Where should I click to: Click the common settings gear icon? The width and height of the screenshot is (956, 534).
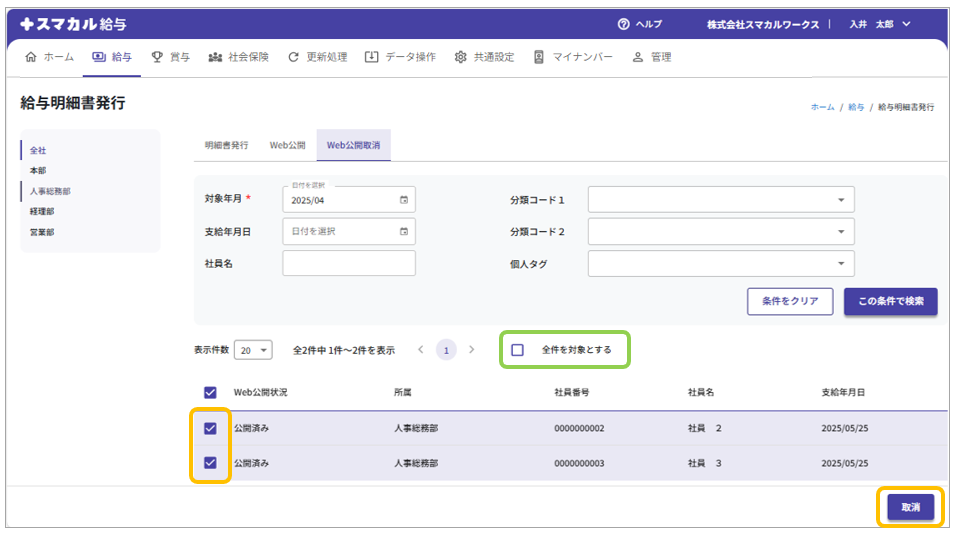coord(460,57)
